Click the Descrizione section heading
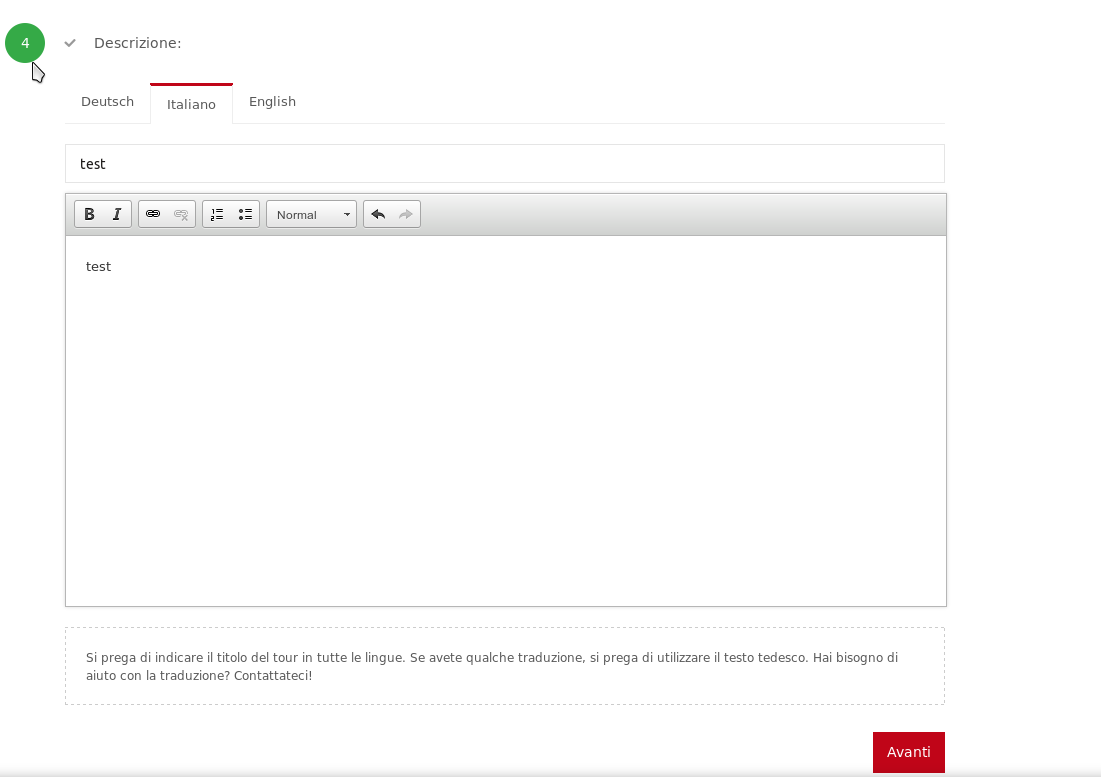 point(138,43)
